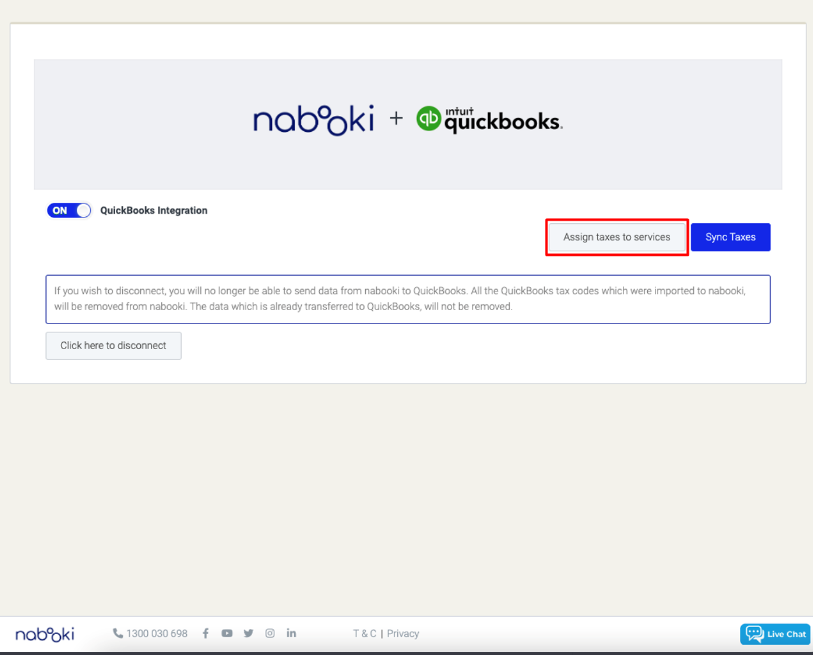Toggle the QuickBooks Integration ON switch
The image size is (813, 655).
(x=69, y=211)
